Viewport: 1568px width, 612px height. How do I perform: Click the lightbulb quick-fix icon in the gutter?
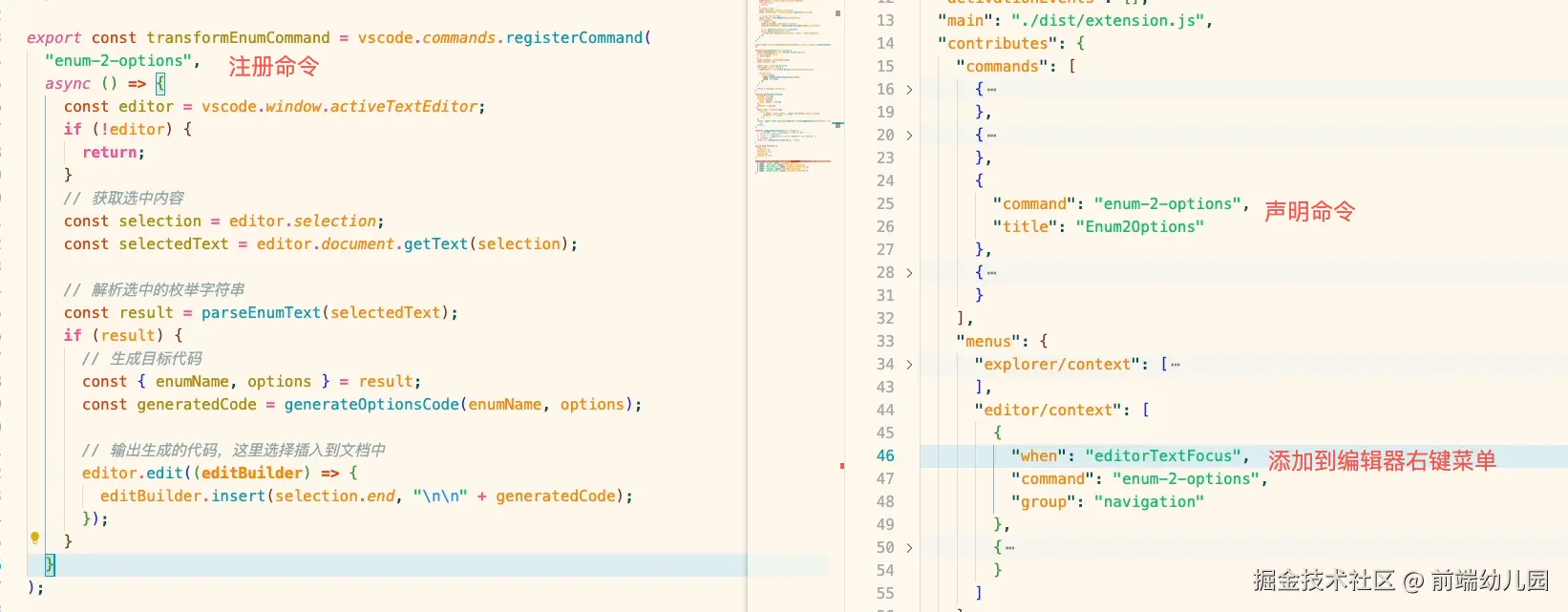pyautogui.click(x=35, y=538)
